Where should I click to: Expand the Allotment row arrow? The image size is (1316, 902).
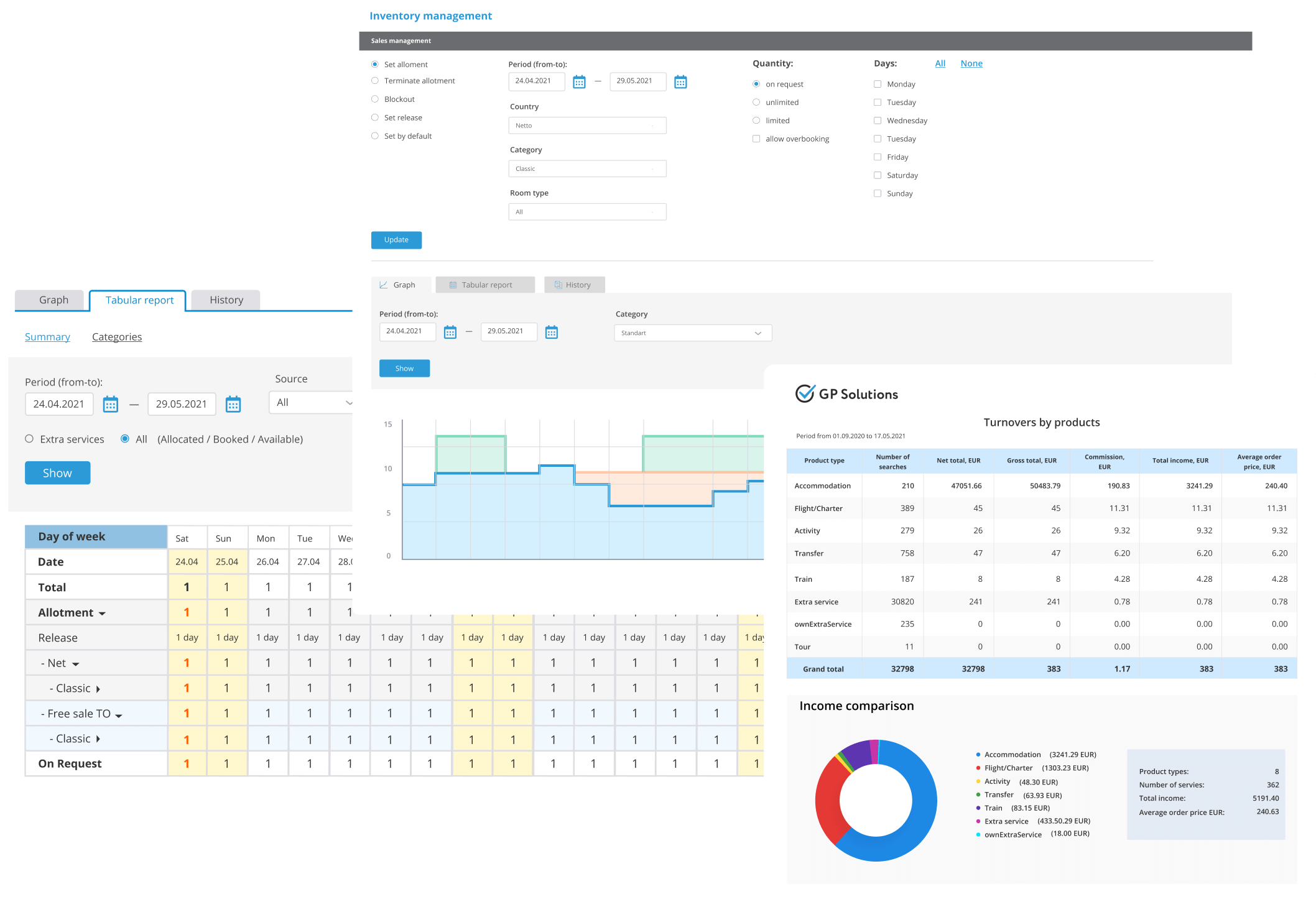[x=103, y=614]
